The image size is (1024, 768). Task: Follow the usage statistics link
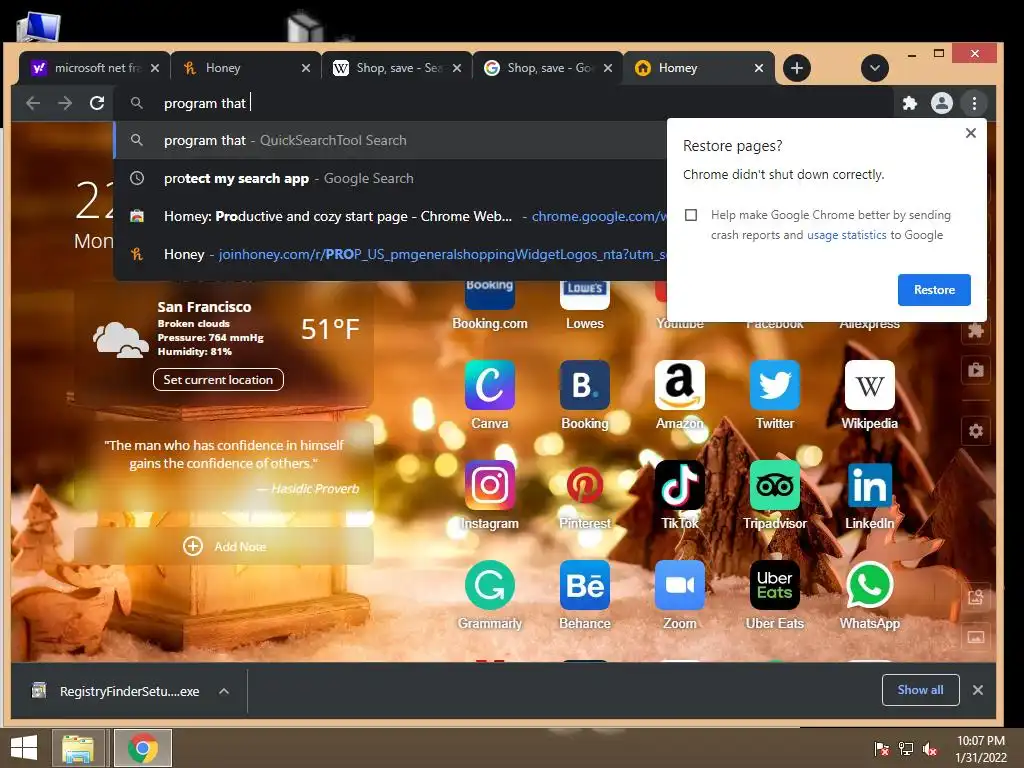tap(846, 235)
